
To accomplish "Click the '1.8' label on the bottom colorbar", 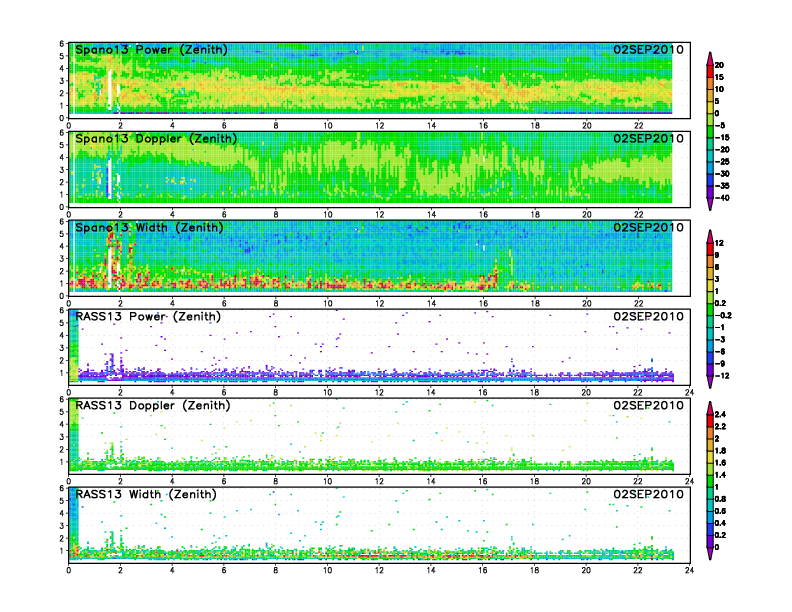I will pyautogui.click(x=720, y=450).
